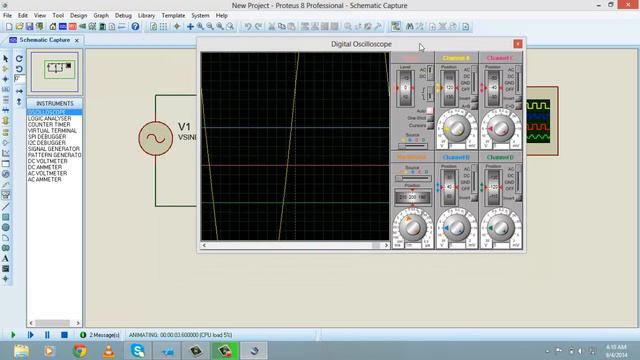Toggle the trigger Auto button
Image resolution: width=640 pixels, height=360 pixels.
point(430,111)
